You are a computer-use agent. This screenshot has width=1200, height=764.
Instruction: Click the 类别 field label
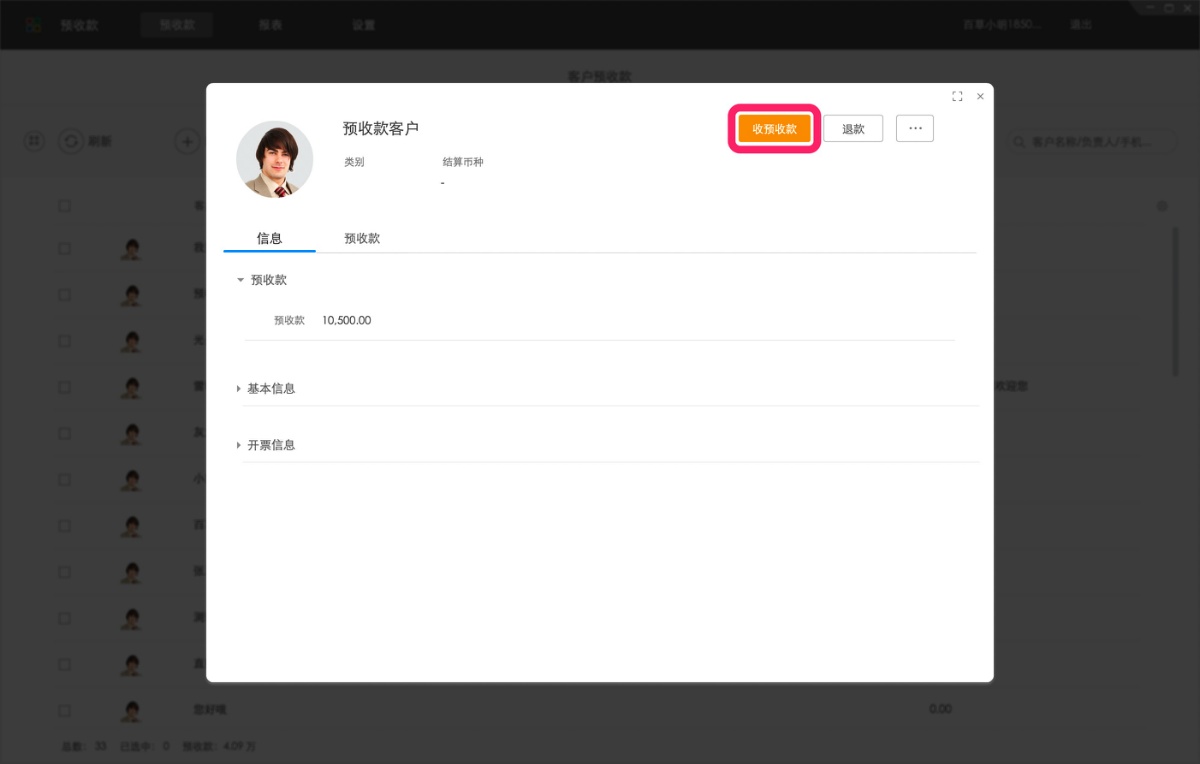(x=354, y=162)
